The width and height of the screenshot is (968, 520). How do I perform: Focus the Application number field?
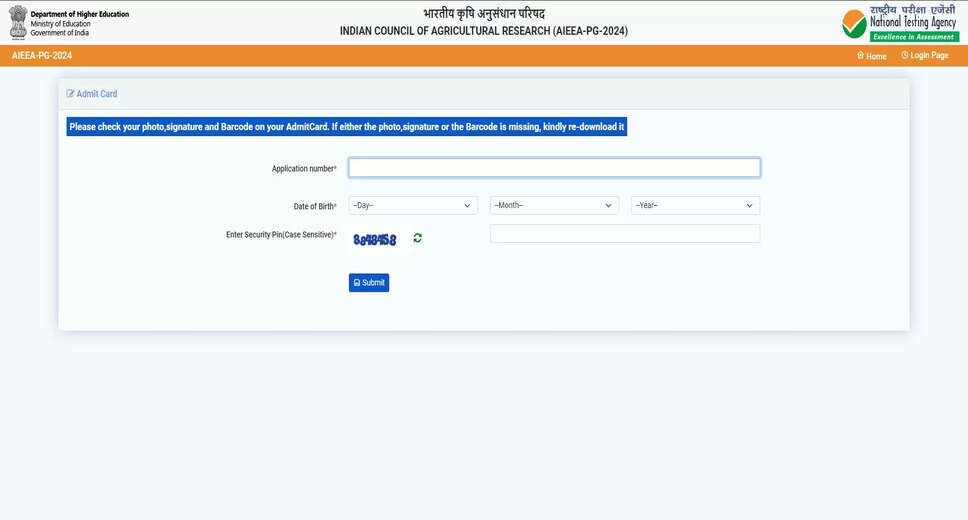click(554, 168)
